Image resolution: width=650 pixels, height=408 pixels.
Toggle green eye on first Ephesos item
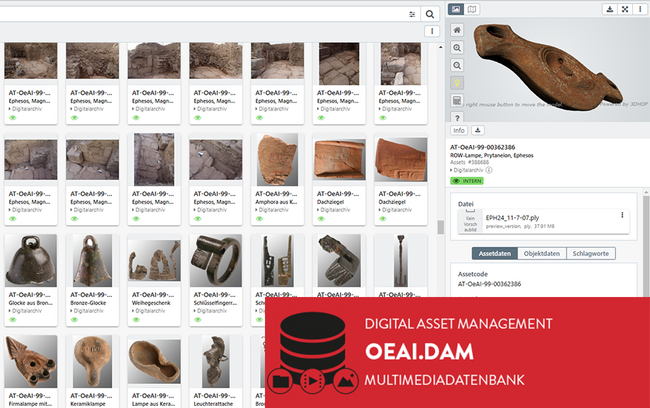(13, 118)
